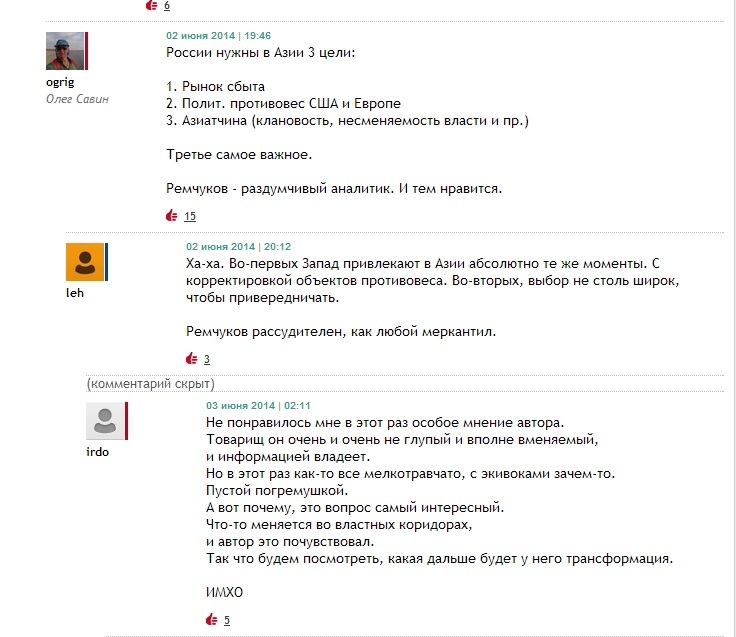This screenshot has height=637, width=736.
Task: Open leh's orange avatar image
Action: tap(85, 262)
